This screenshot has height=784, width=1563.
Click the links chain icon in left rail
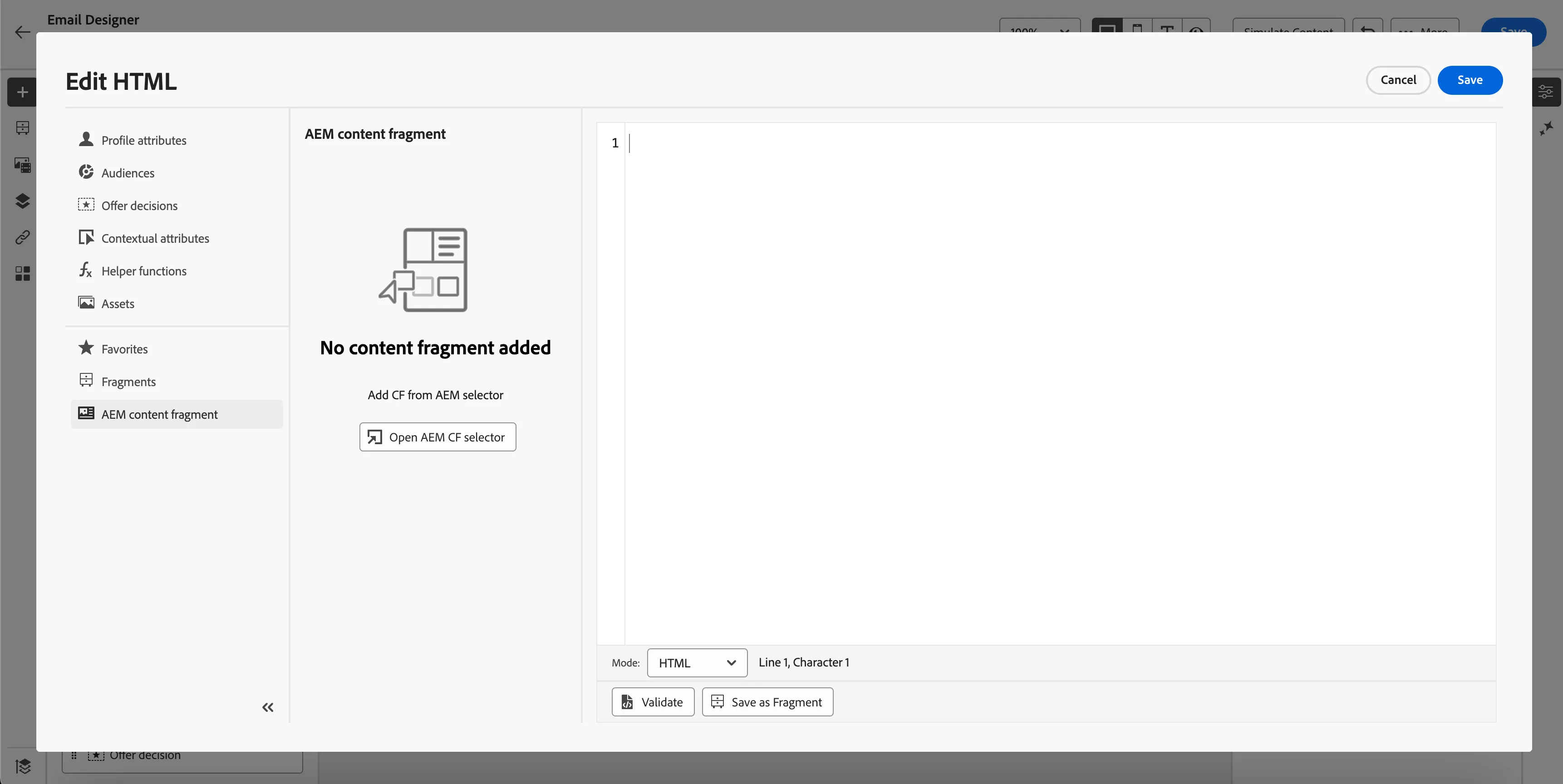(22, 237)
